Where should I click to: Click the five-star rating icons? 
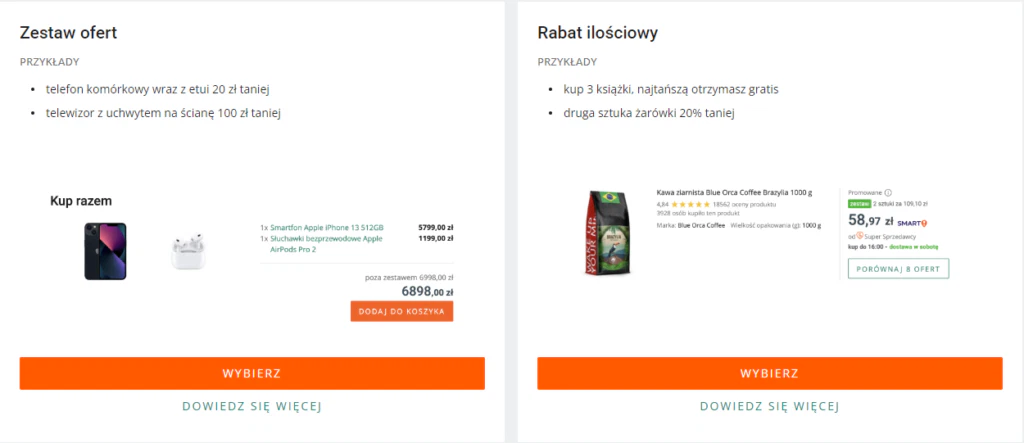pyautogui.click(x=691, y=204)
